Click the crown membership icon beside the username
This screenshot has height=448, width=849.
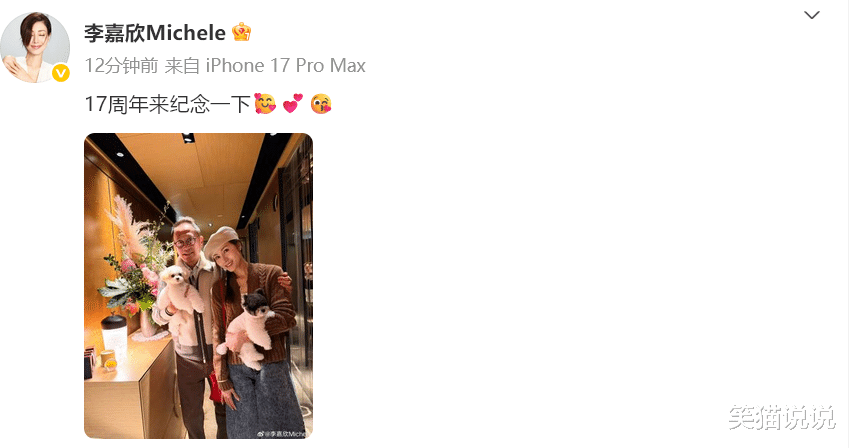[241, 33]
